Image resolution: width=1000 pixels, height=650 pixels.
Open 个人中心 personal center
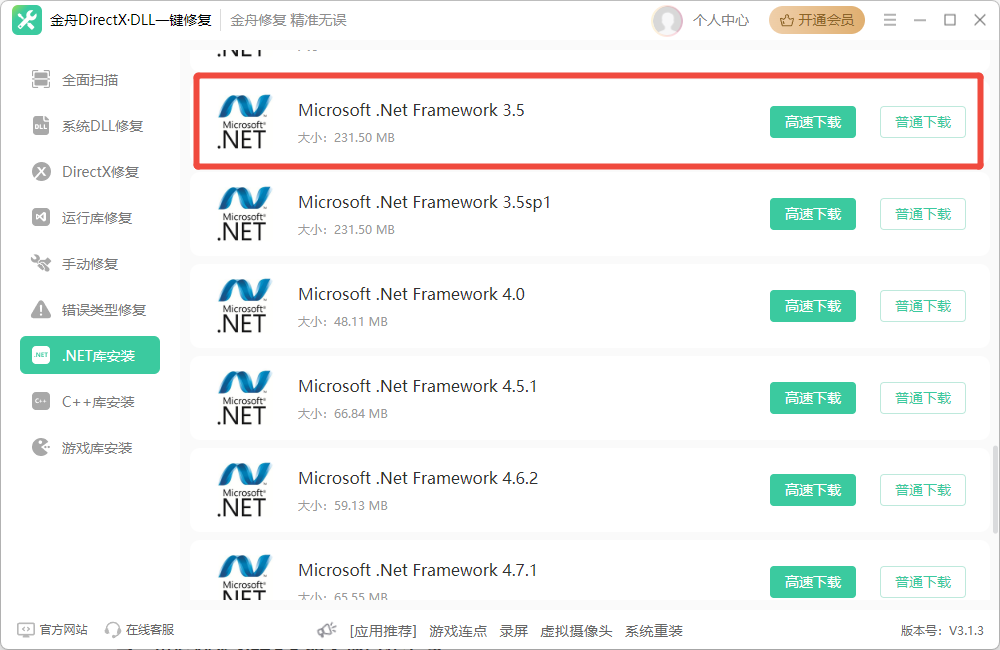coord(721,20)
